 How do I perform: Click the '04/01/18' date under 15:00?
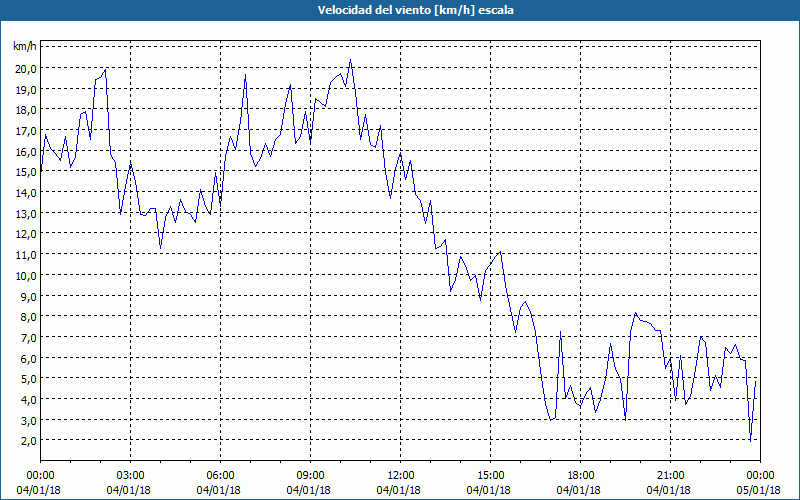pyautogui.click(x=489, y=490)
